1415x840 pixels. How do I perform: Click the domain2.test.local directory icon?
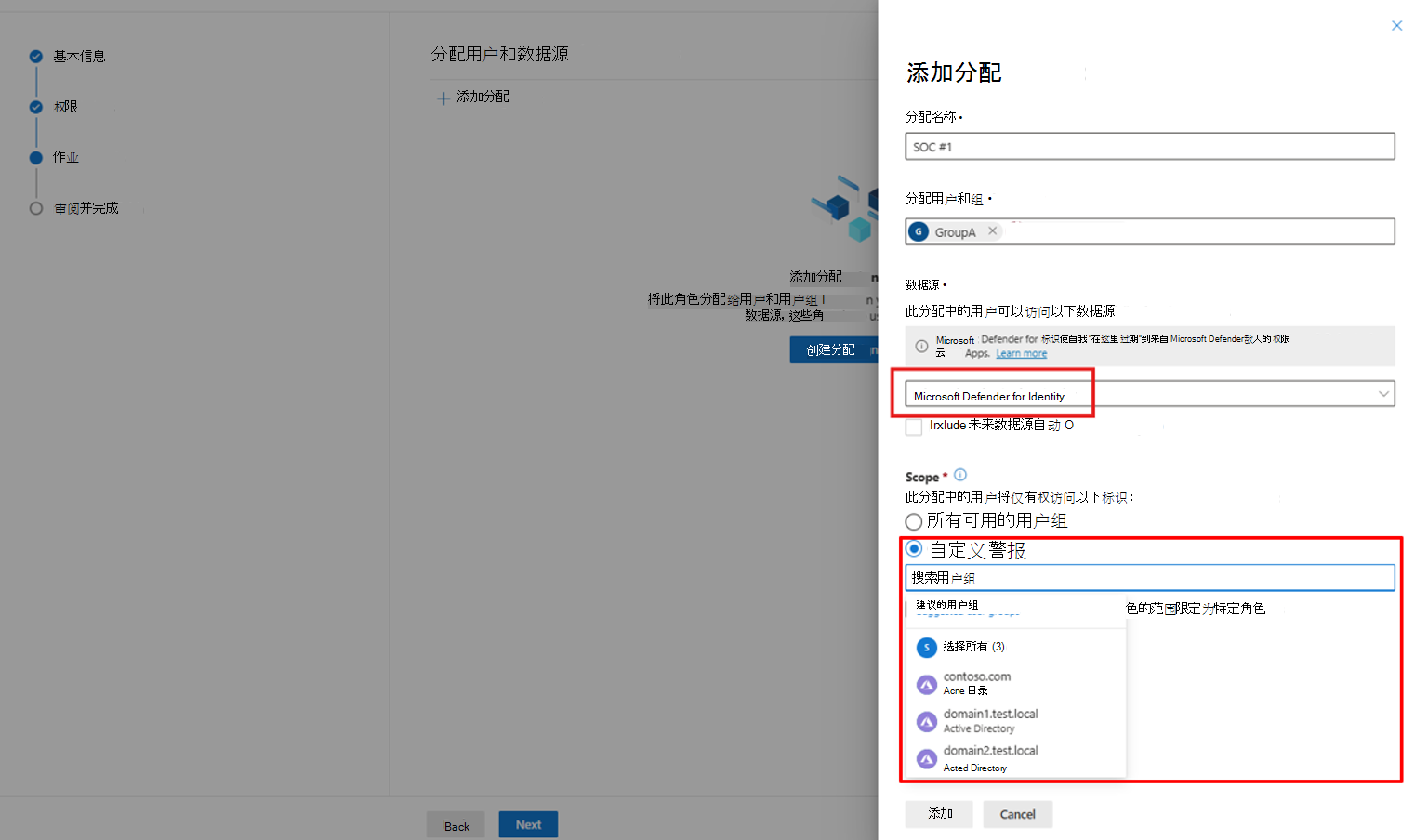927,759
